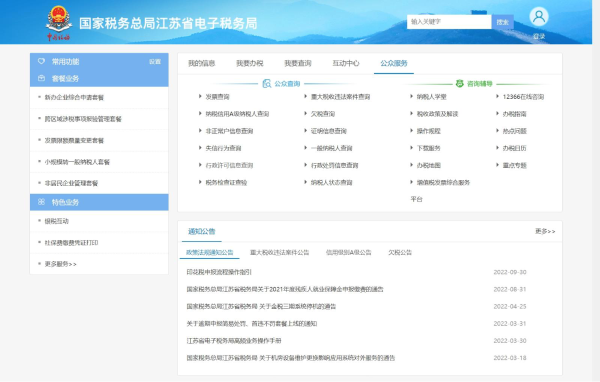Open 江苏省电子税务局高频业务操作手册
Screen dimensions: 600x382
(234, 341)
